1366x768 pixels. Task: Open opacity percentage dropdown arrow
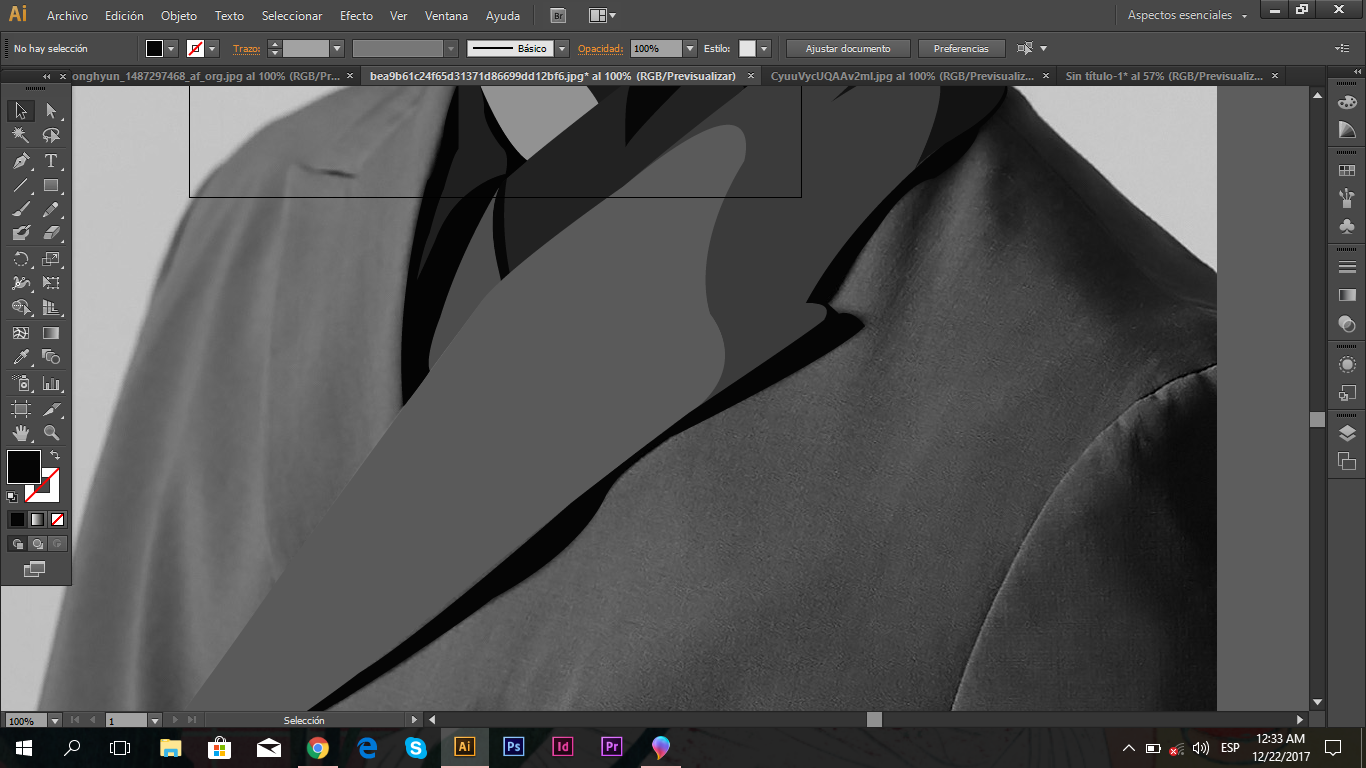point(690,48)
